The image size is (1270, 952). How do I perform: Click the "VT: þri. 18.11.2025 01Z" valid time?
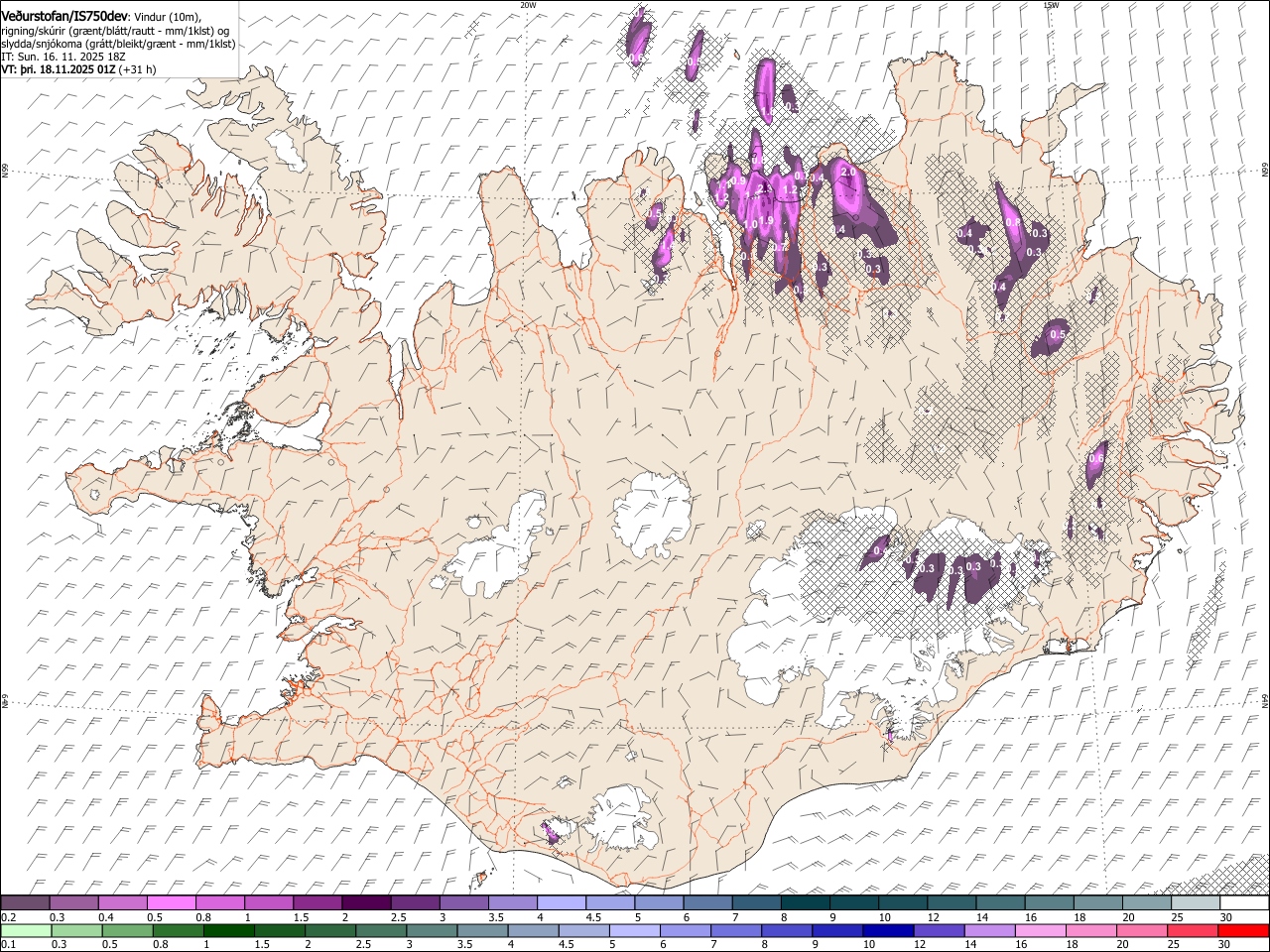59,69
